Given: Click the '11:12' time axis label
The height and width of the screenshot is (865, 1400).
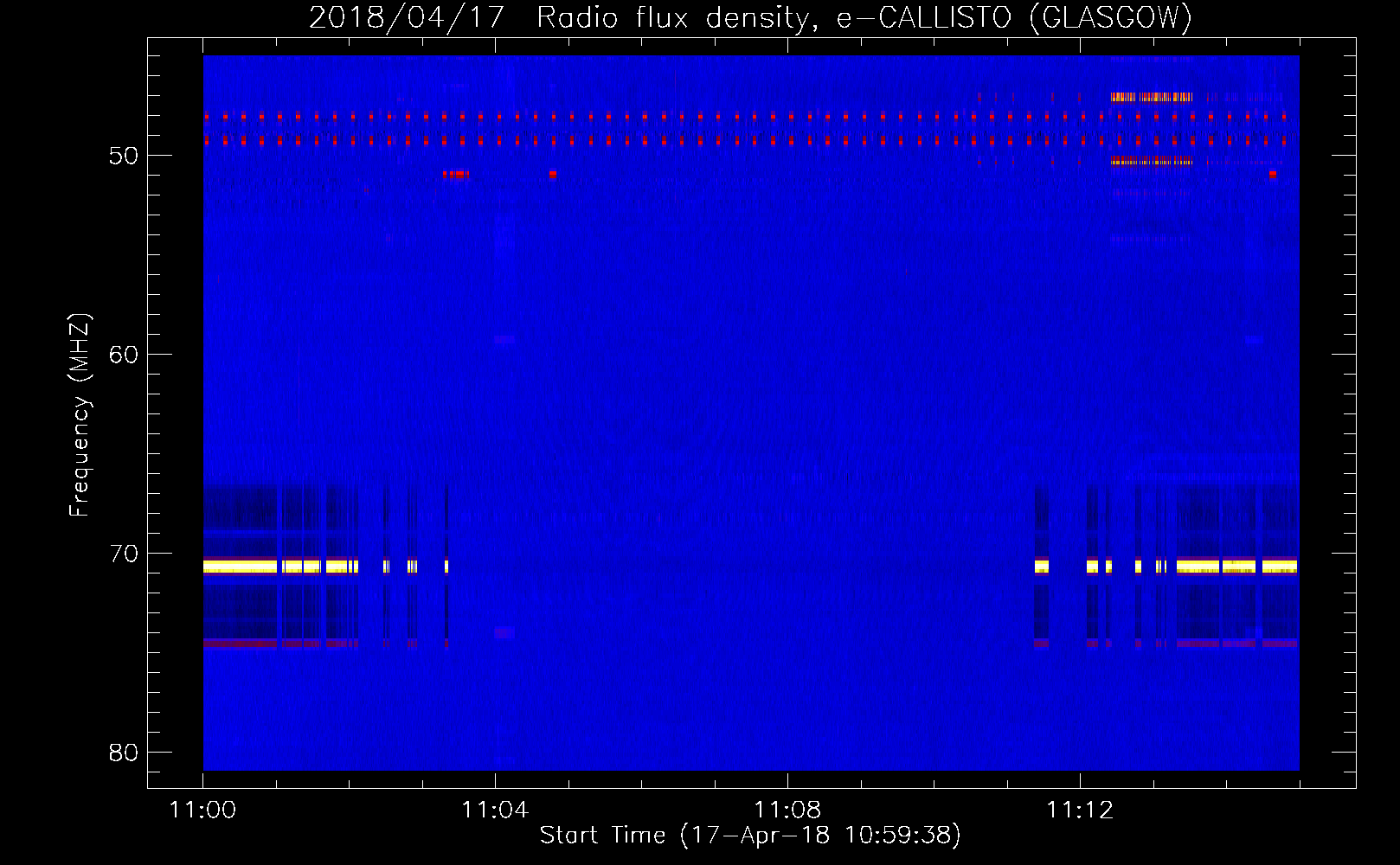Looking at the screenshot, I should point(1080,811).
